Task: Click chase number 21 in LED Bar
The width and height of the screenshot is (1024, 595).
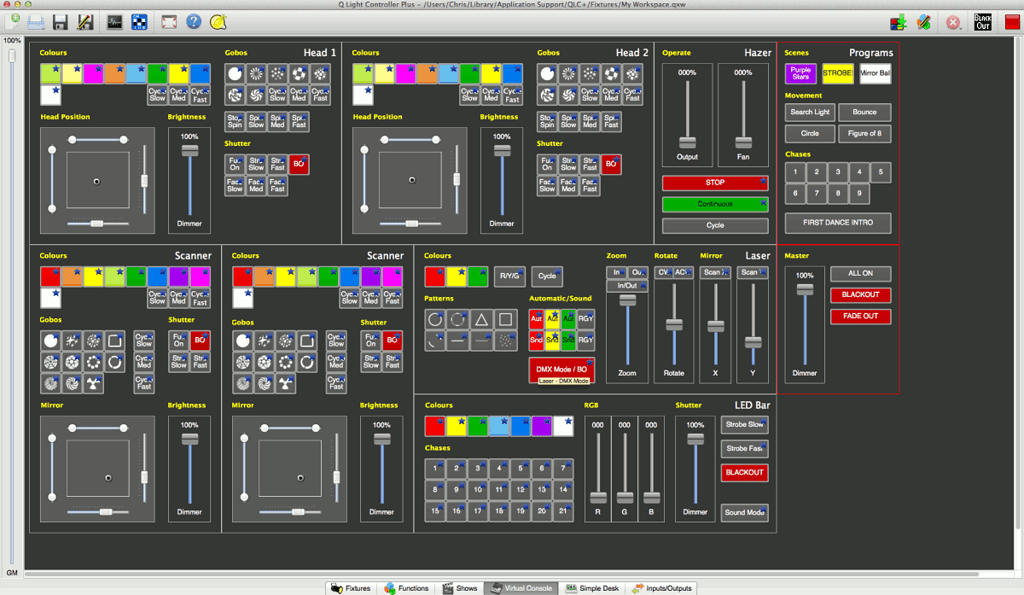Action: pyautogui.click(x=564, y=511)
